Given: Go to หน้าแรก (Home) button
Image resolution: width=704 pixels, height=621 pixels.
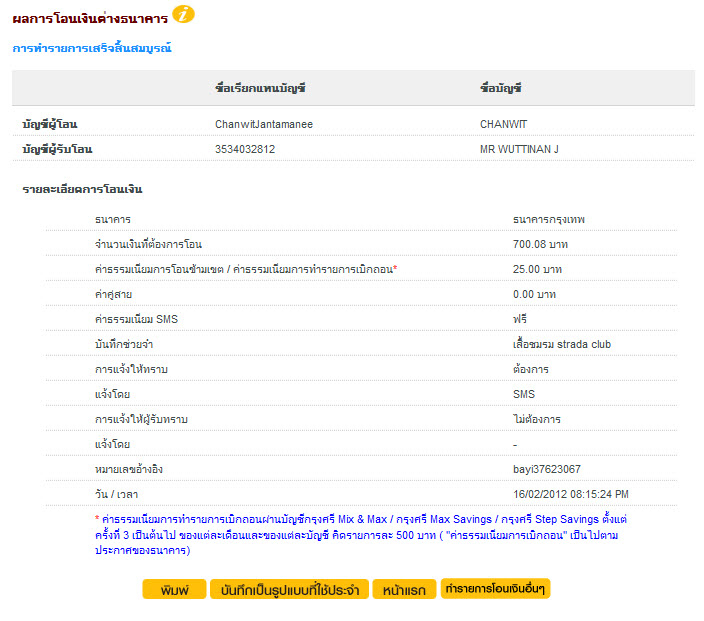Looking at the screenshot, I should point(404,590).
